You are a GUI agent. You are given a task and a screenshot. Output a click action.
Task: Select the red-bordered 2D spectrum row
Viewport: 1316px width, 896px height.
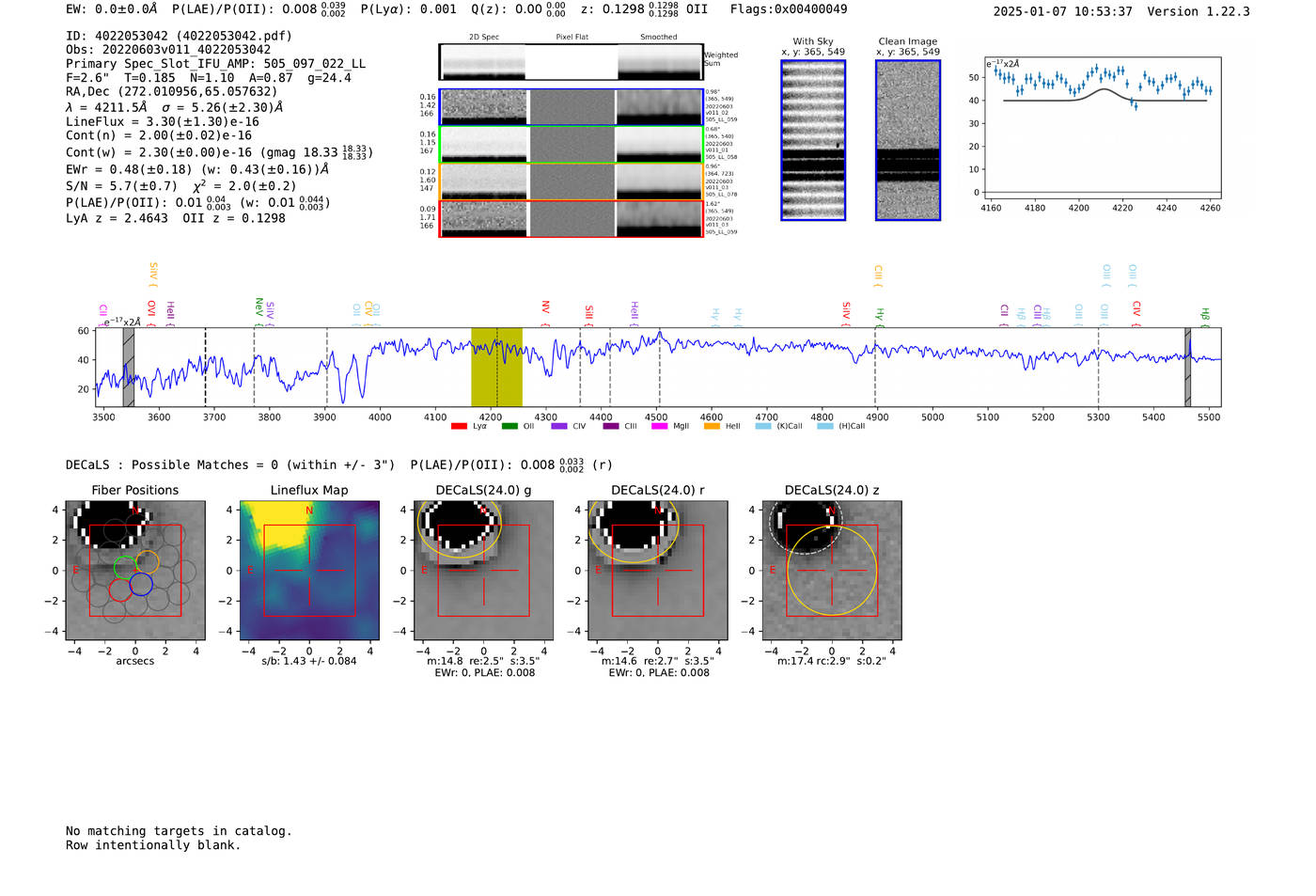tap(572, 218)
